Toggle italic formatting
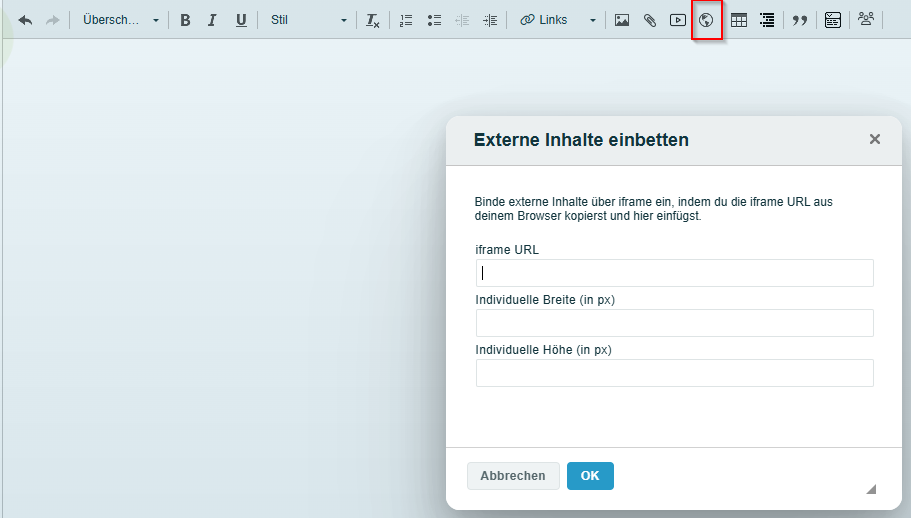 pyautogui.click(x=212, y=20)
